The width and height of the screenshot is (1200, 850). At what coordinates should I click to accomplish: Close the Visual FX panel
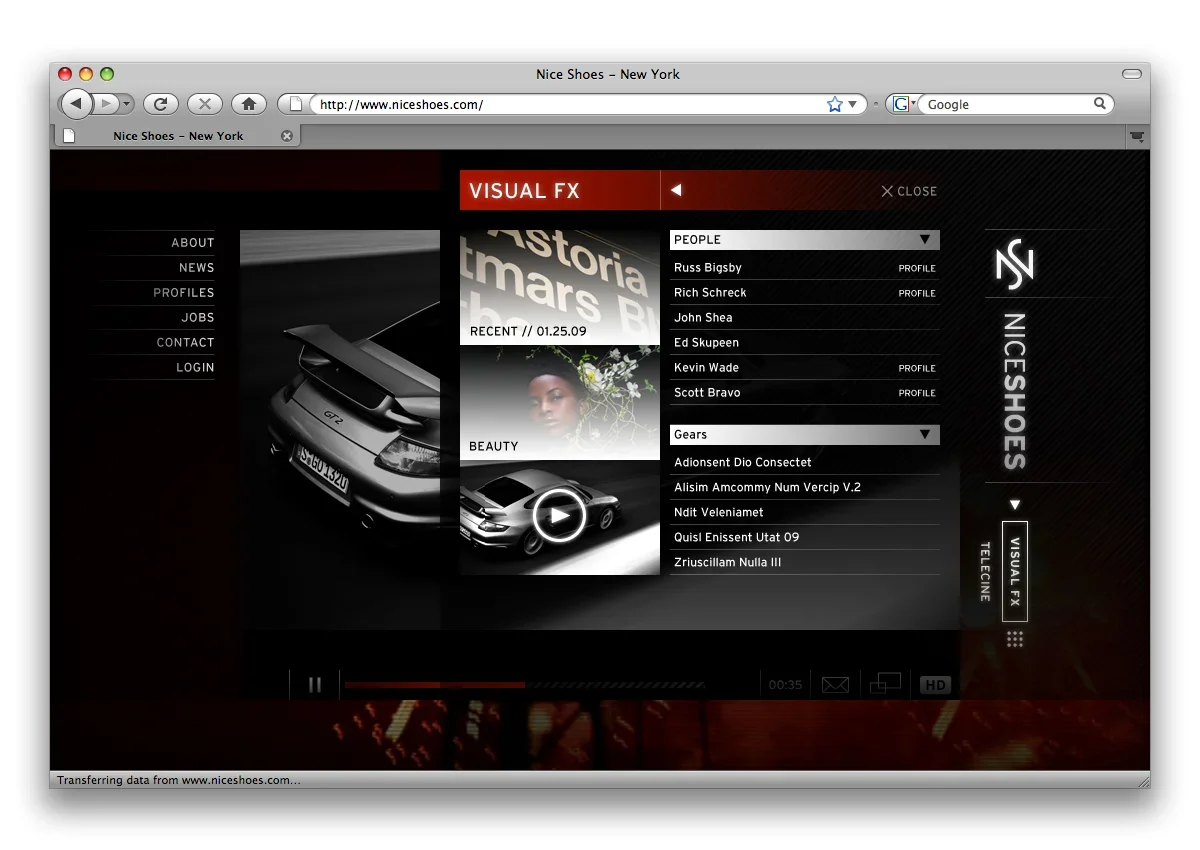(x=908, y=191)
